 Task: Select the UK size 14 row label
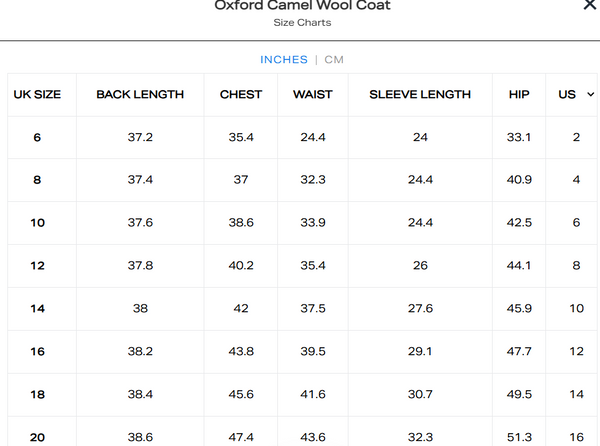[x=37, y=309]
